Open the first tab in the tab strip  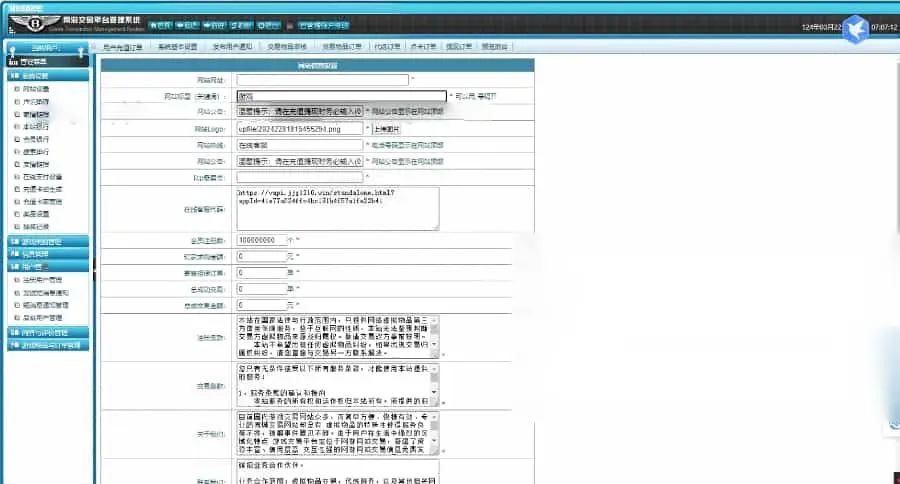pyautogui.click(x=122, y=47)
